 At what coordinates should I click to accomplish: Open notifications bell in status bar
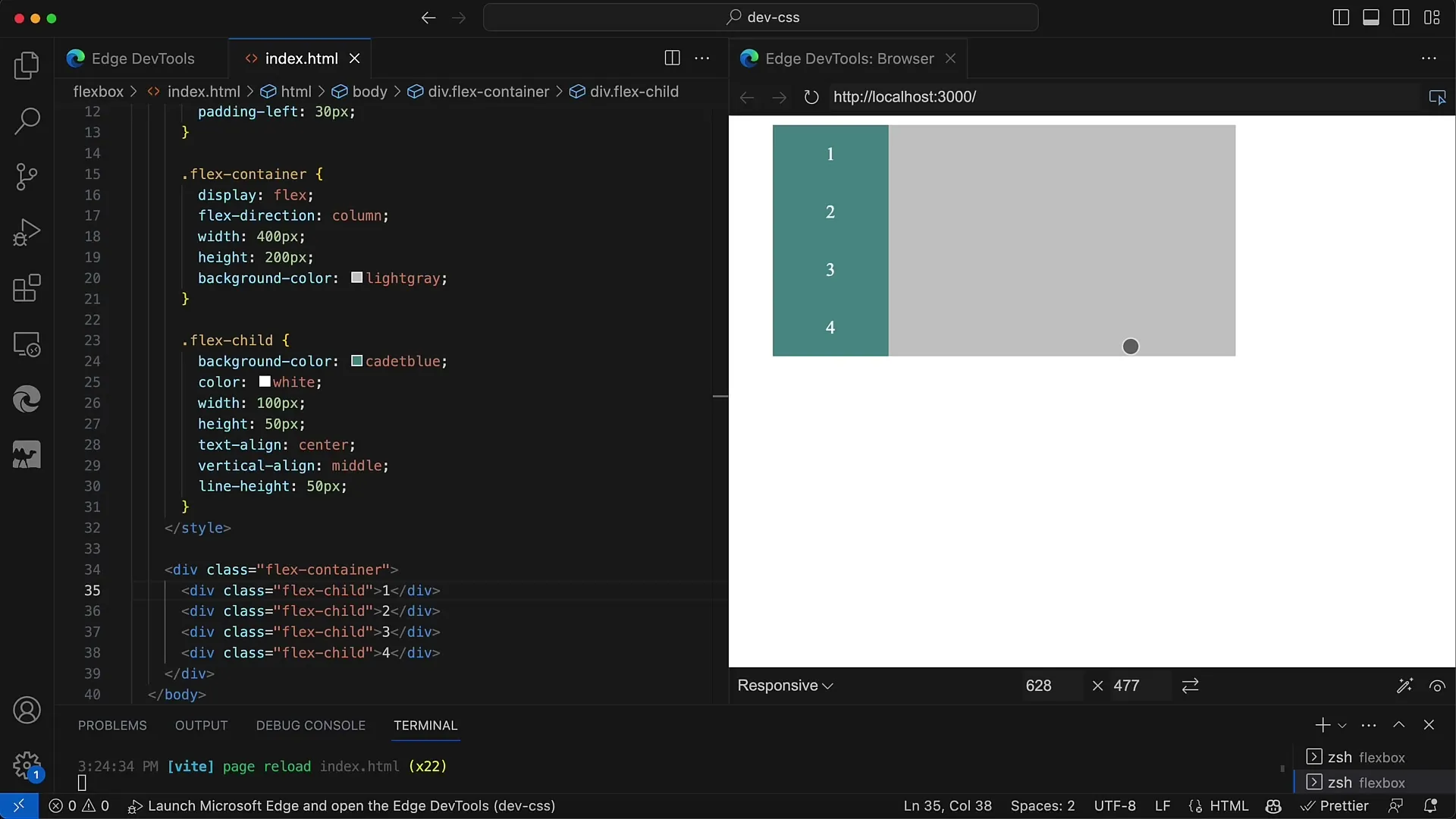(x=1430, y=806)
